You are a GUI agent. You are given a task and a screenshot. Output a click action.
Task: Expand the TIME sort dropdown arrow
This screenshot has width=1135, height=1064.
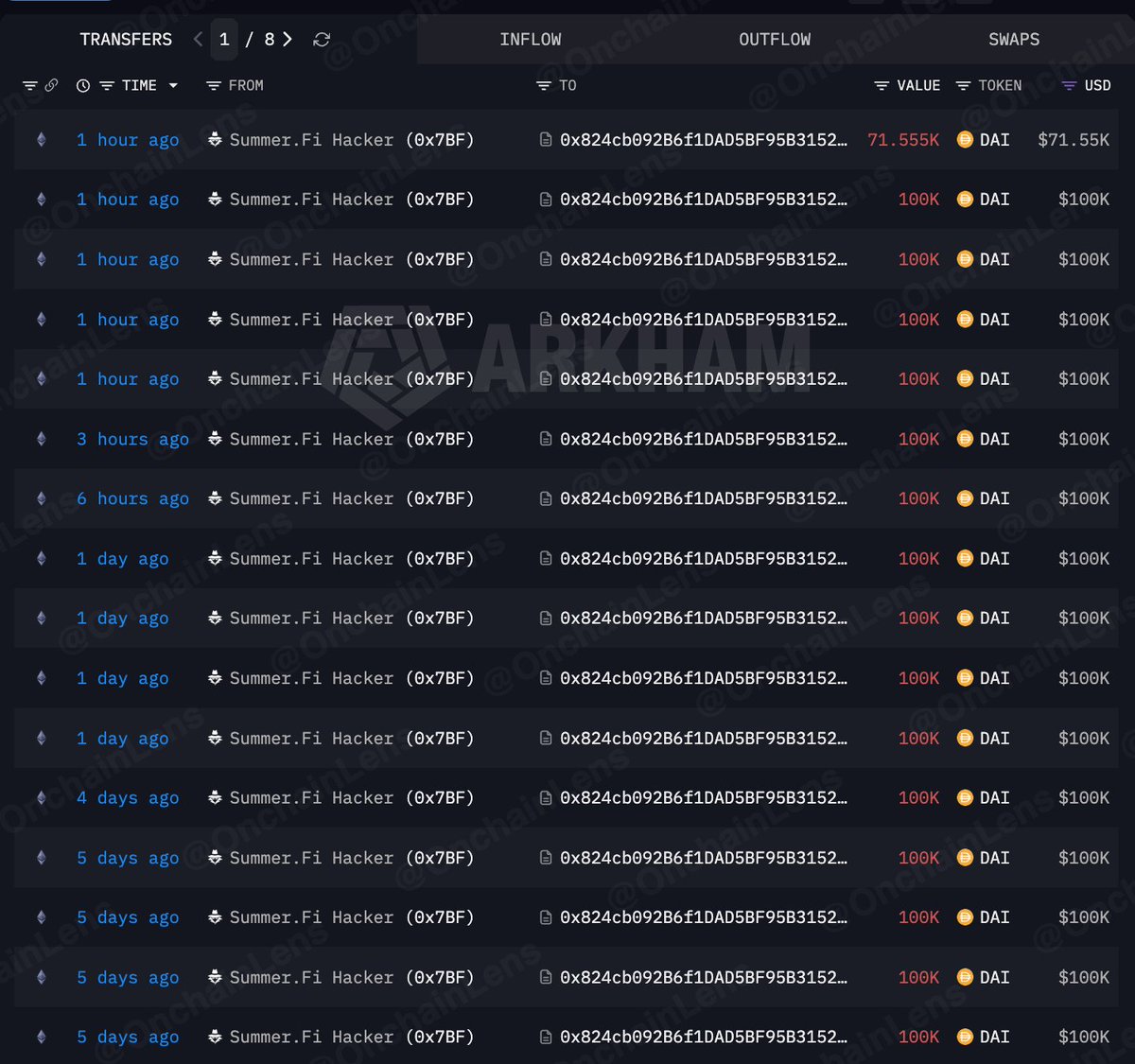[173, 85]
